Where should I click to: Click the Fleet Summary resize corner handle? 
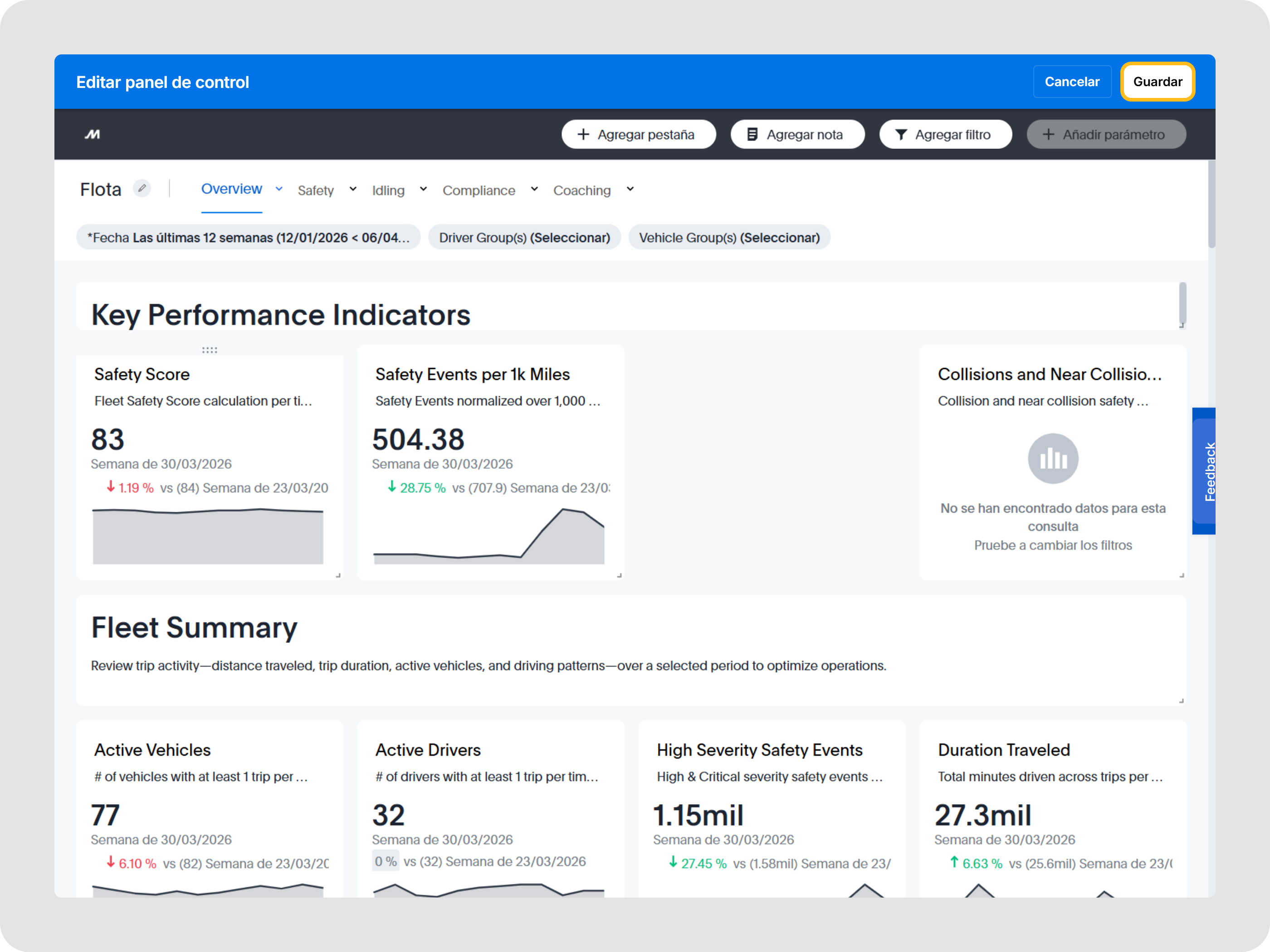[1181, 701]
